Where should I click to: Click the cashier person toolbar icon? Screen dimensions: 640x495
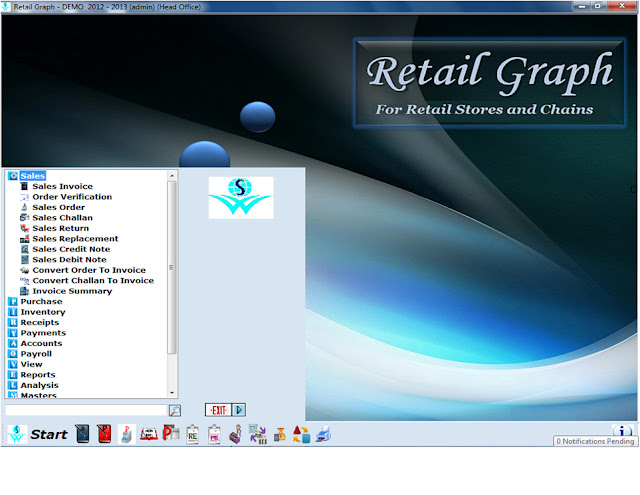236,434
